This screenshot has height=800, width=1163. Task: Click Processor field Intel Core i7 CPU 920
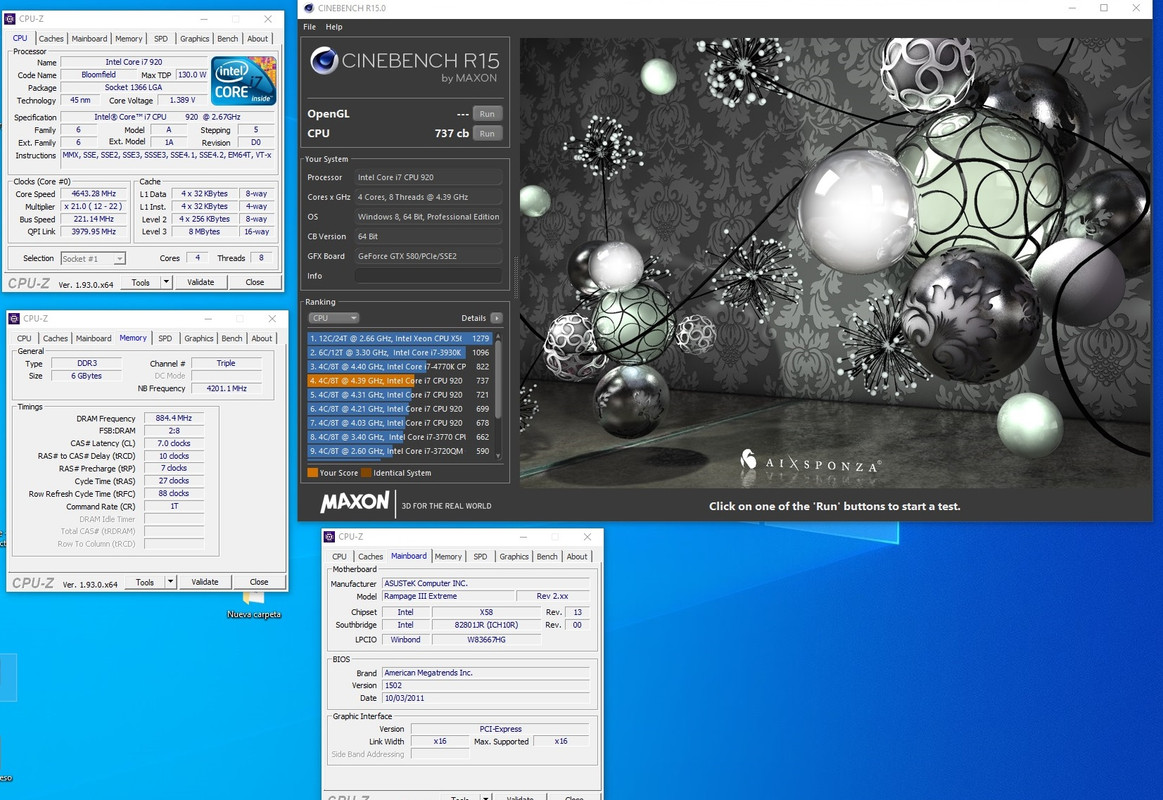pyautogui.click(x=429, y=177)
